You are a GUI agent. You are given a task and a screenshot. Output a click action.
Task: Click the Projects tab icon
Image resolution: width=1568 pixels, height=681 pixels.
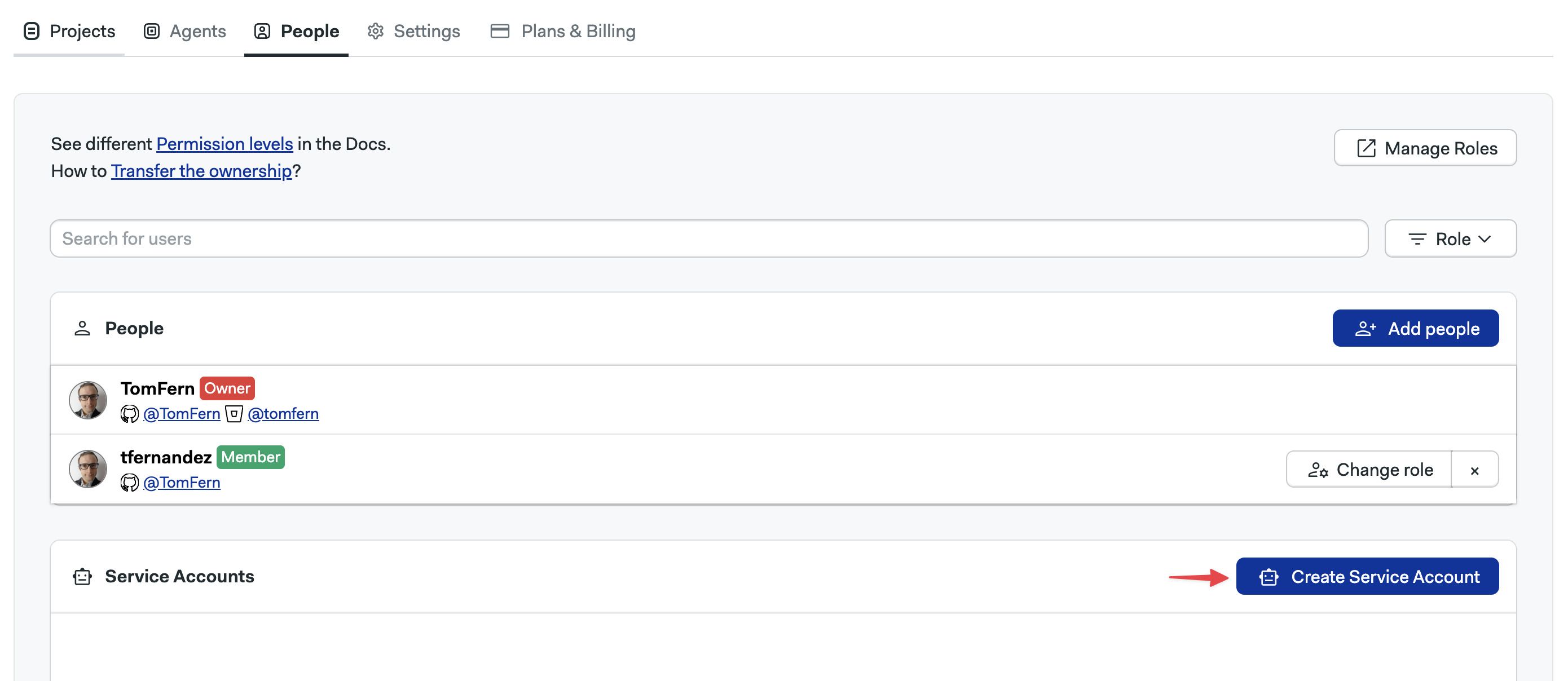click(x=31, y=30)
